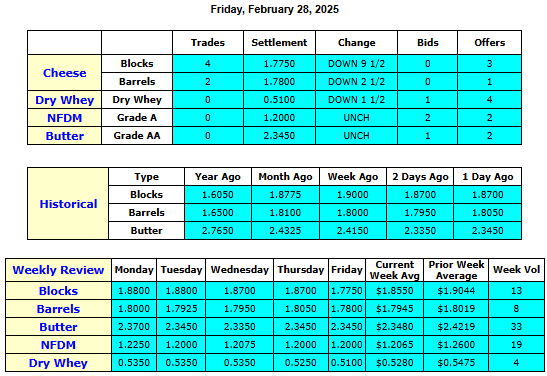
Task: Select Butter year-ago price 2.7650
Action: tap(218, 231)
